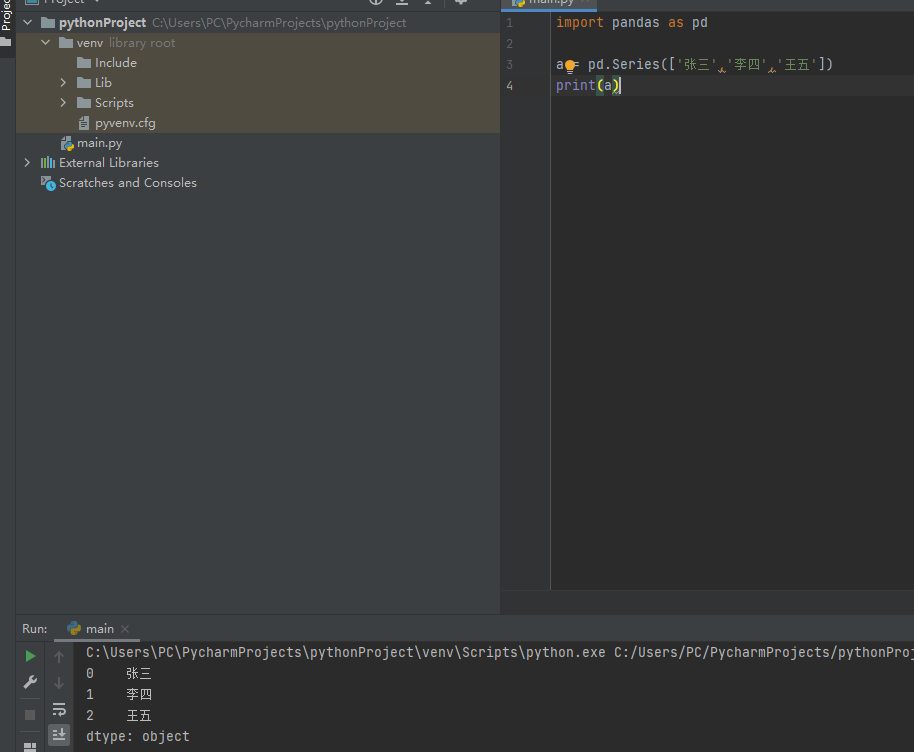The image size is (914, 752).
Task: Toggle the main.py editor tab
Action: [548, 3]
